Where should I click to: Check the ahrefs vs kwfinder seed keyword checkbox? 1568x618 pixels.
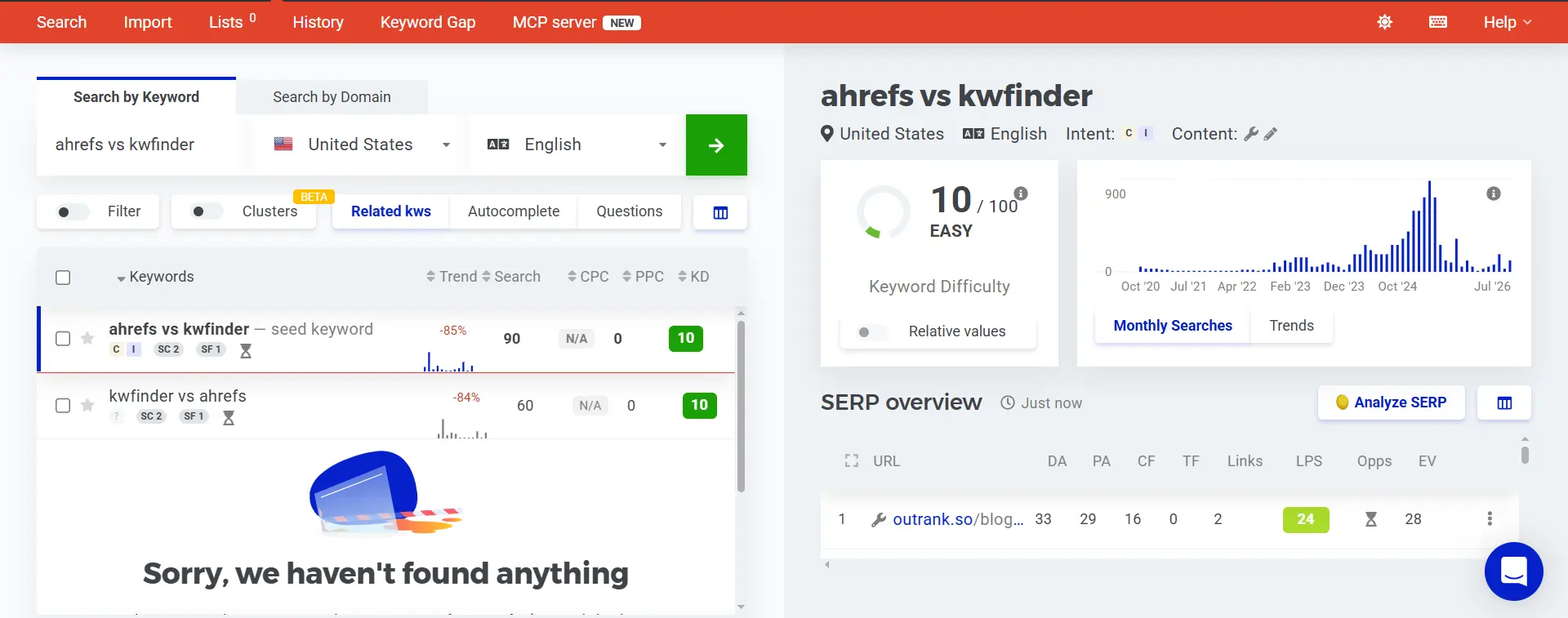pyautogui.click(x=63, y=339)
